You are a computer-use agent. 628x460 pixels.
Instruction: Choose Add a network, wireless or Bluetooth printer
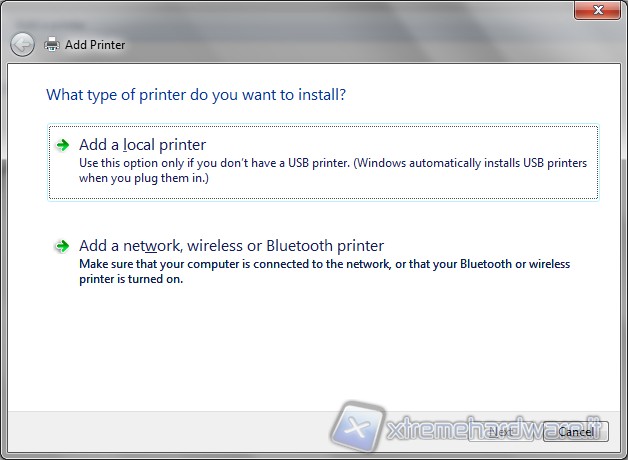click(x=231, y=245)
